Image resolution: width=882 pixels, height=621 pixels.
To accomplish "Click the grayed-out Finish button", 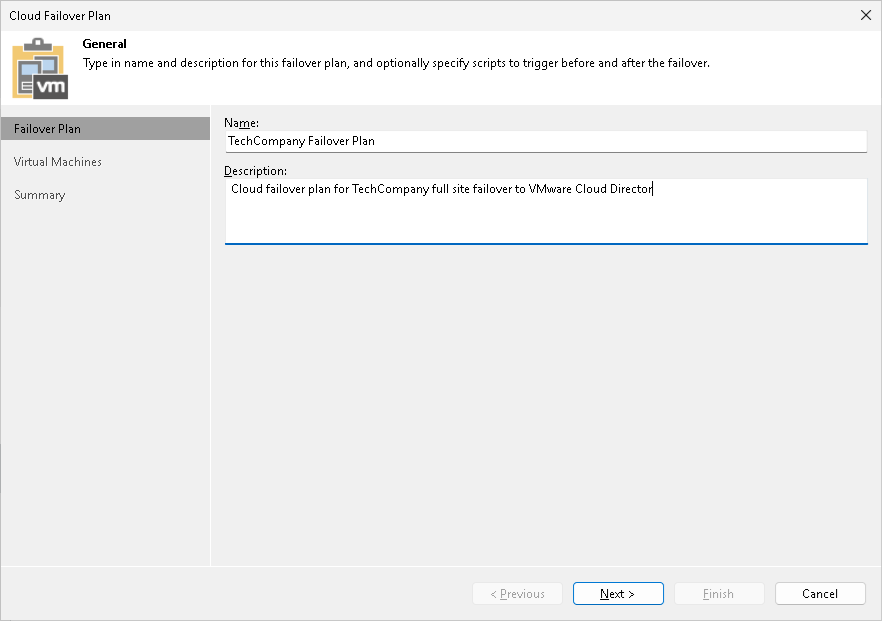I will pyautogui.click(x=719, y=593).
